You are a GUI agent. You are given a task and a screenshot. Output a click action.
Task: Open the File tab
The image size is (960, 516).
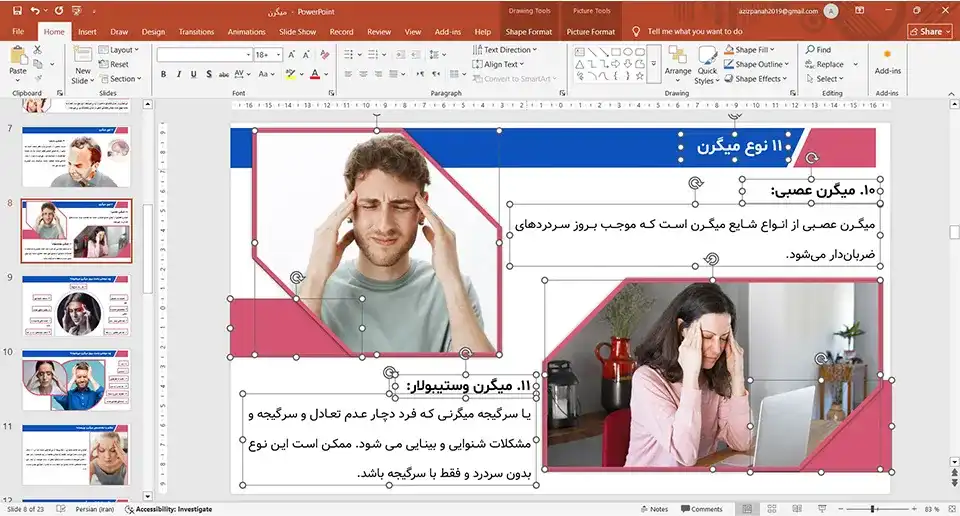18,31
